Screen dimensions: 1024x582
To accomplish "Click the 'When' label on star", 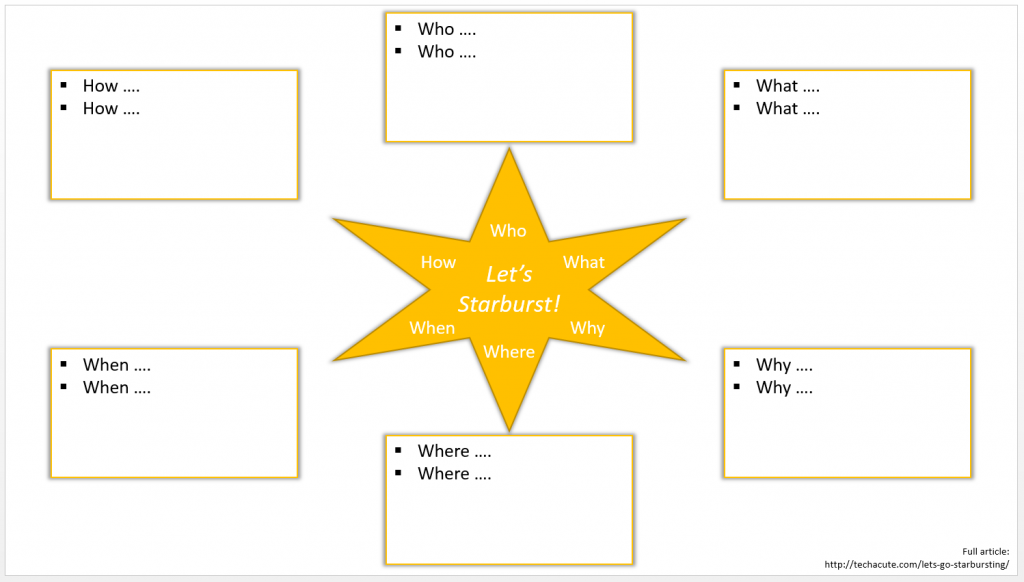I will [432, 328].
